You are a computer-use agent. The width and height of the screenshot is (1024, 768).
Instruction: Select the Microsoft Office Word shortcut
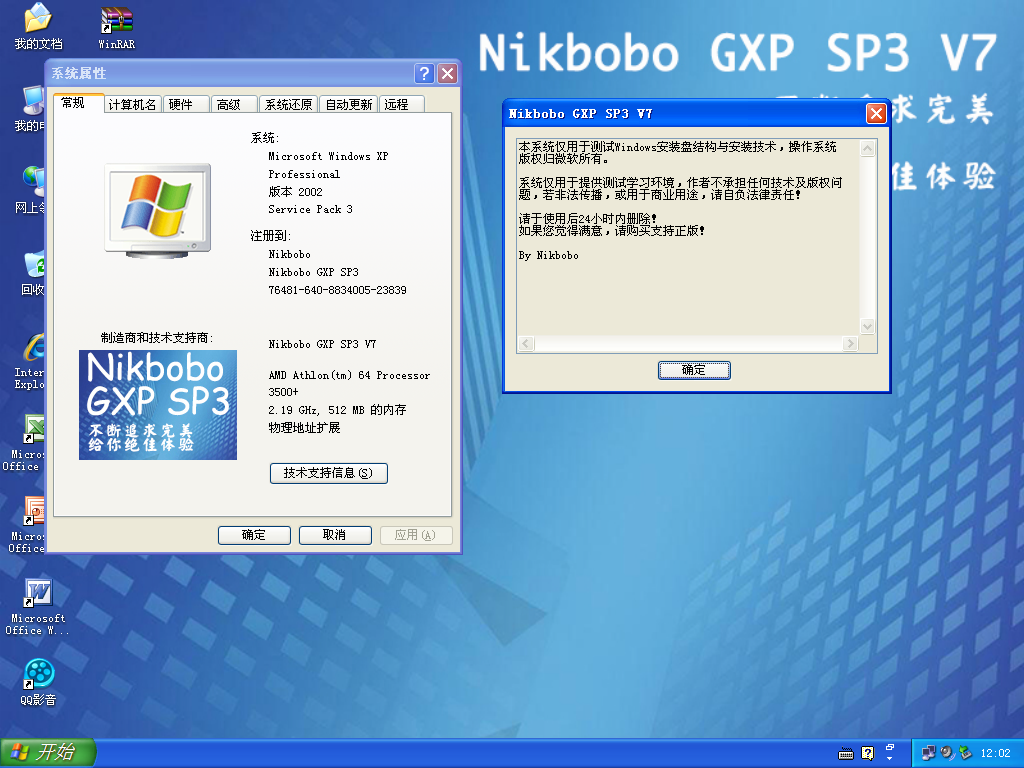point(38,607)
